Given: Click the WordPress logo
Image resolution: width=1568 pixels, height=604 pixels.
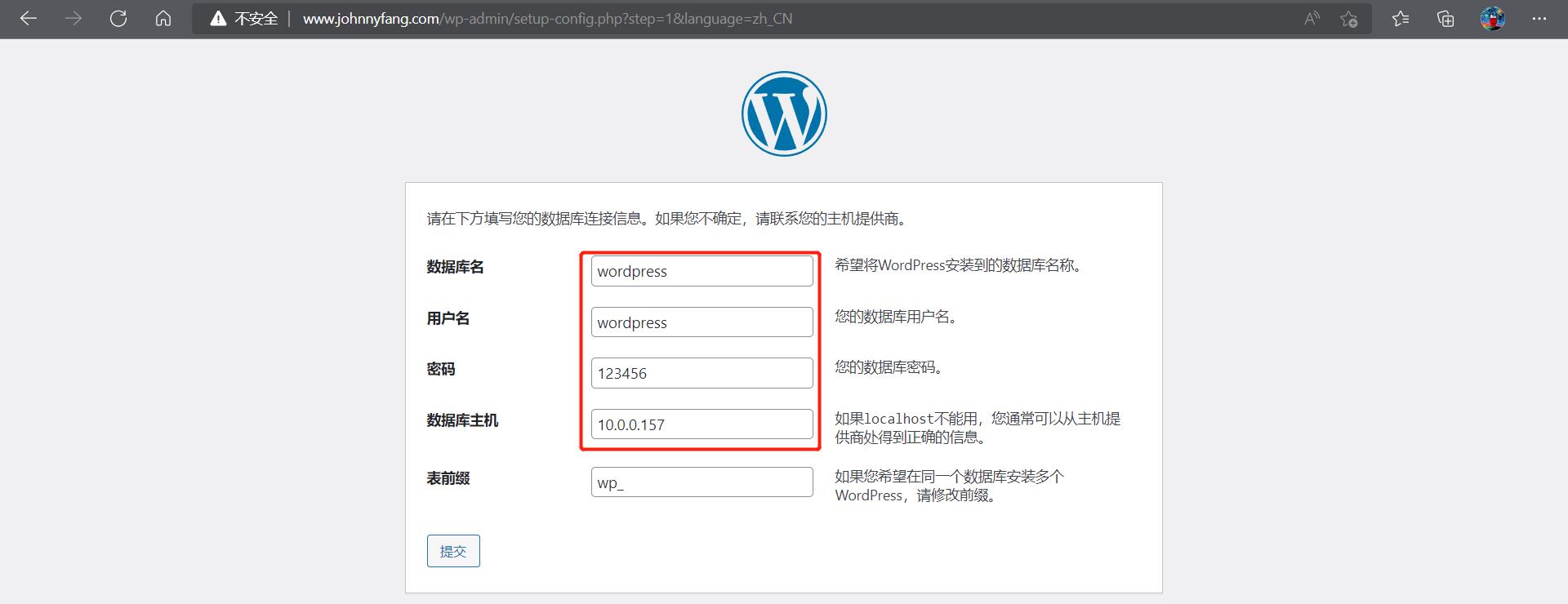Looking at the screenshot, I should click(x=784, y=113).
